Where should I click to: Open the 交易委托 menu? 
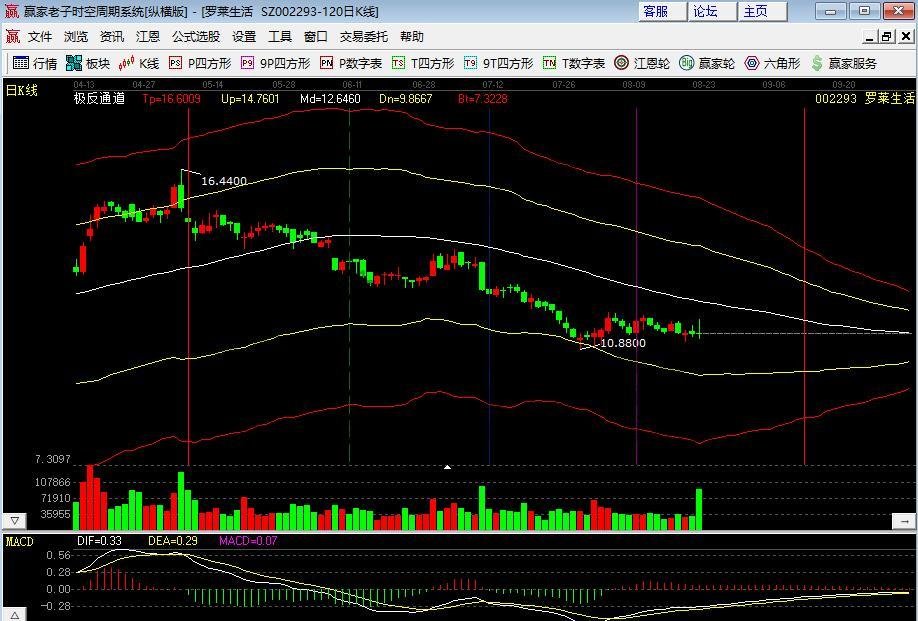[364, 37]
